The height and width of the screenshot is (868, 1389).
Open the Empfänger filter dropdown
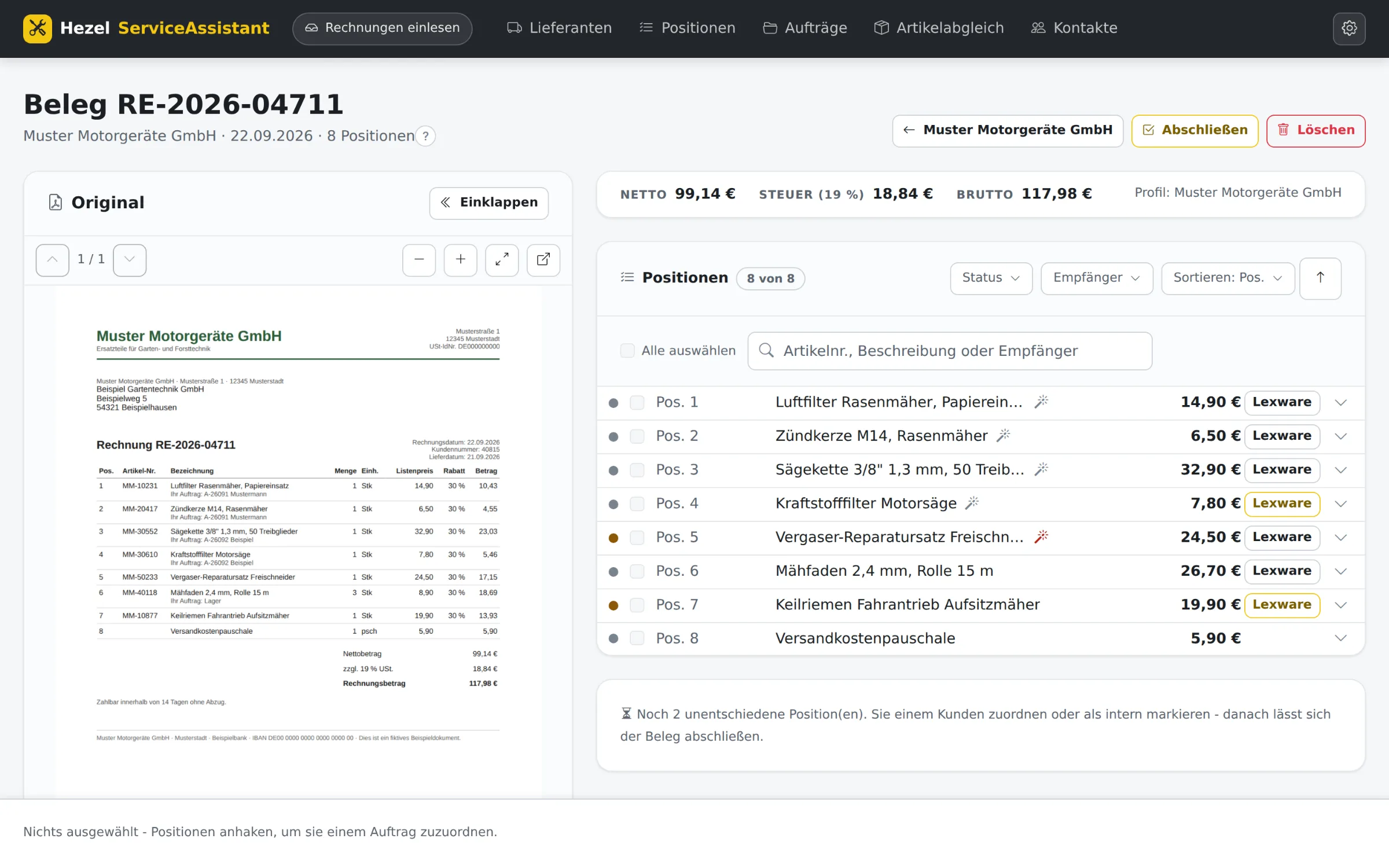[1097, 278]
